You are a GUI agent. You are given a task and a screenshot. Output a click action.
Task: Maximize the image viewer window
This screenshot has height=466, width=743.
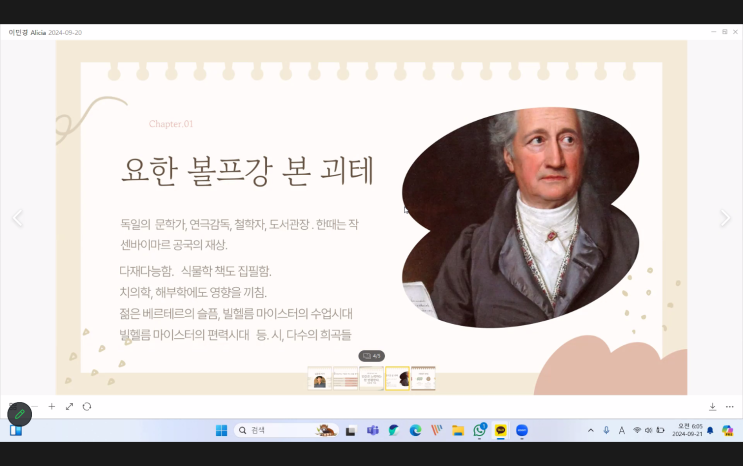click(x=725, y=32)
